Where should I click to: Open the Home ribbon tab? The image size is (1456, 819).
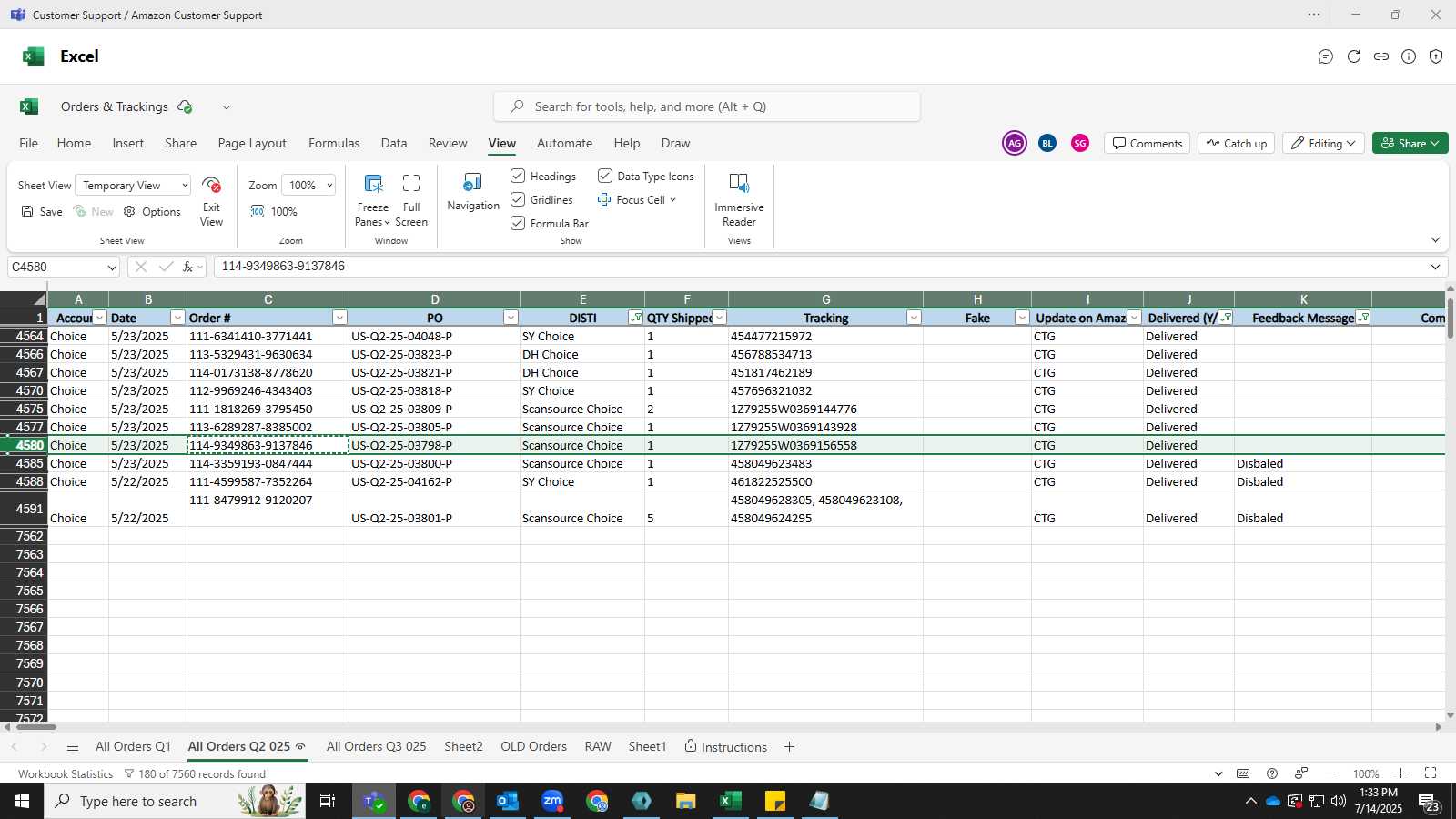[74, 144]
